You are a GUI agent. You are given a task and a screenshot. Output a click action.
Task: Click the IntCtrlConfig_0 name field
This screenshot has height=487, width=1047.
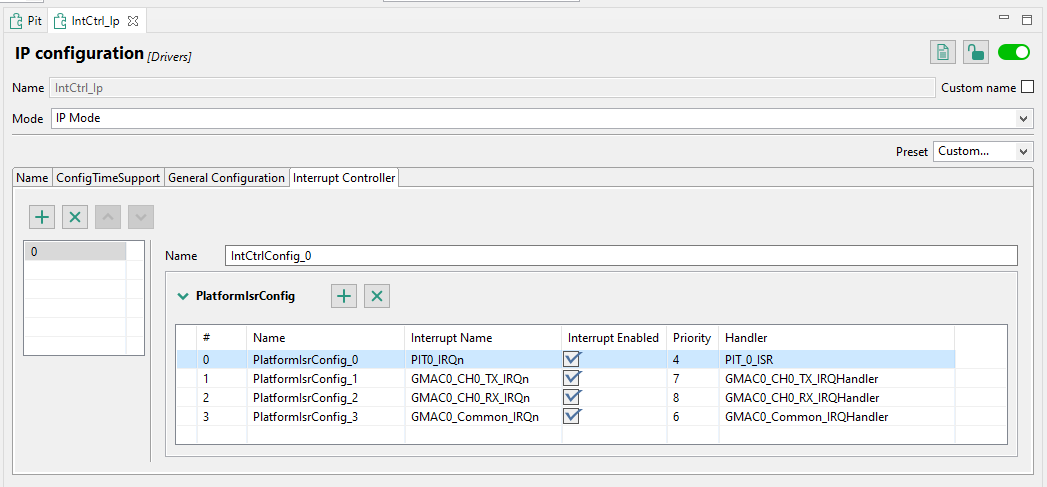(620, 256)
